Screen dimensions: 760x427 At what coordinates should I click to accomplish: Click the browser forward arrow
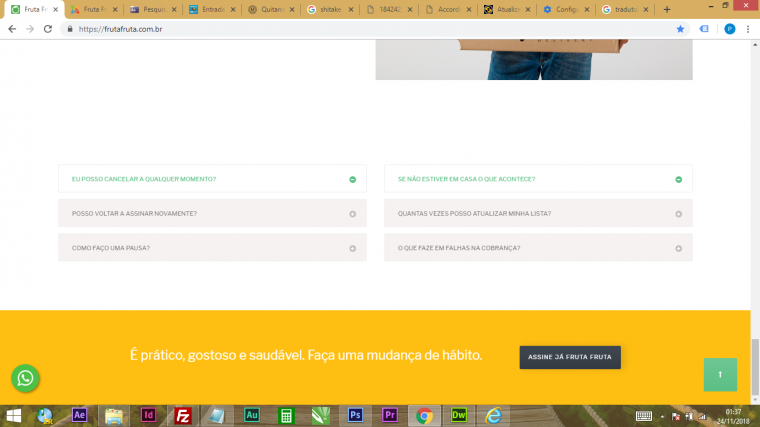pos(30,29)
